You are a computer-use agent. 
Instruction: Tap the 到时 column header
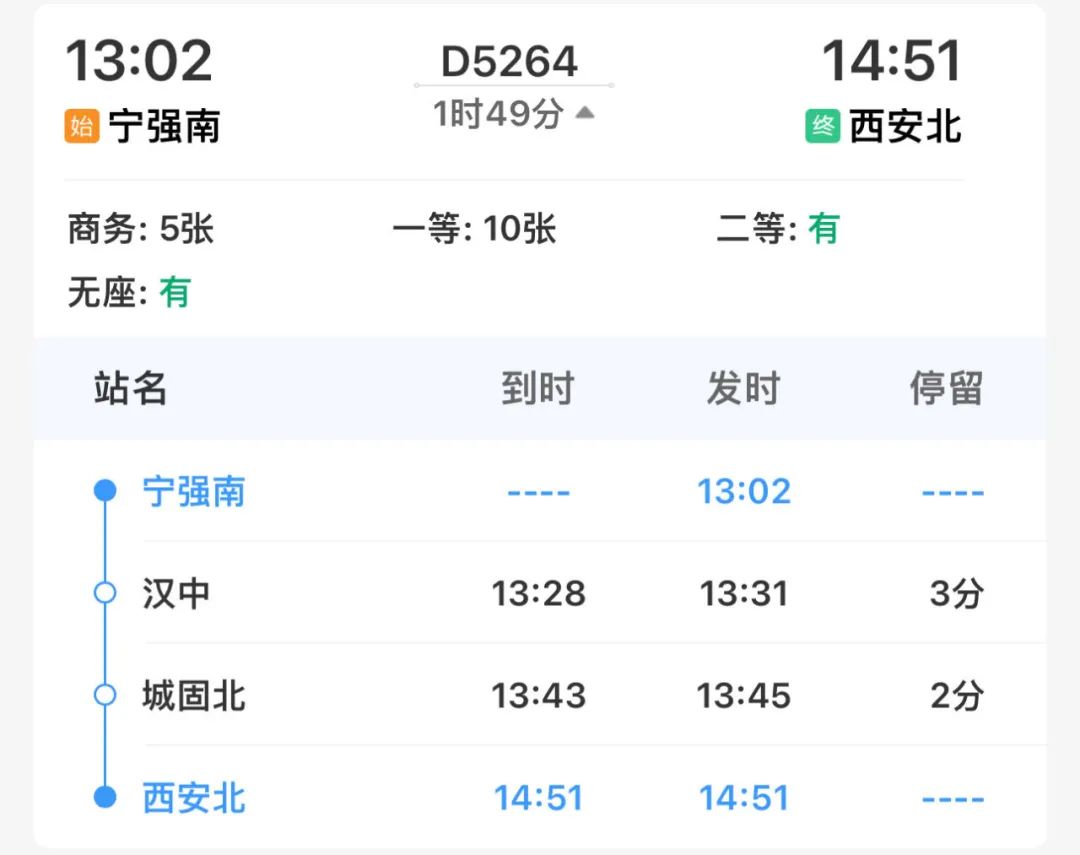coord(538,388)
